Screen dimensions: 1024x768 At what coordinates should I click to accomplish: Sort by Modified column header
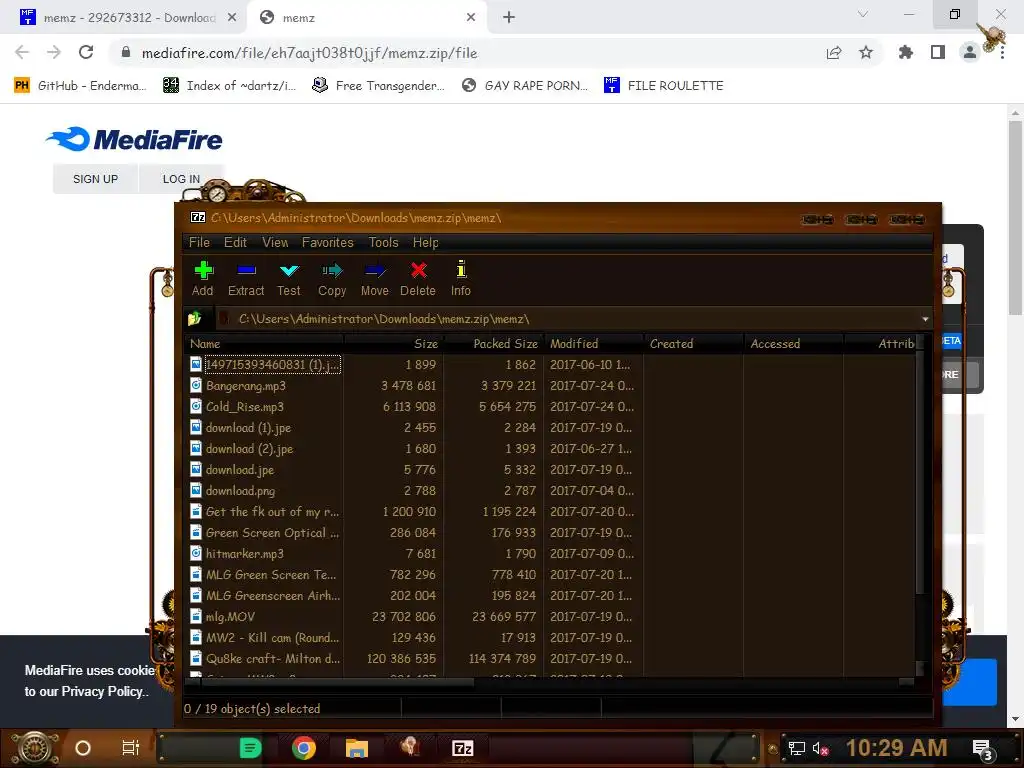click(593, 344)
